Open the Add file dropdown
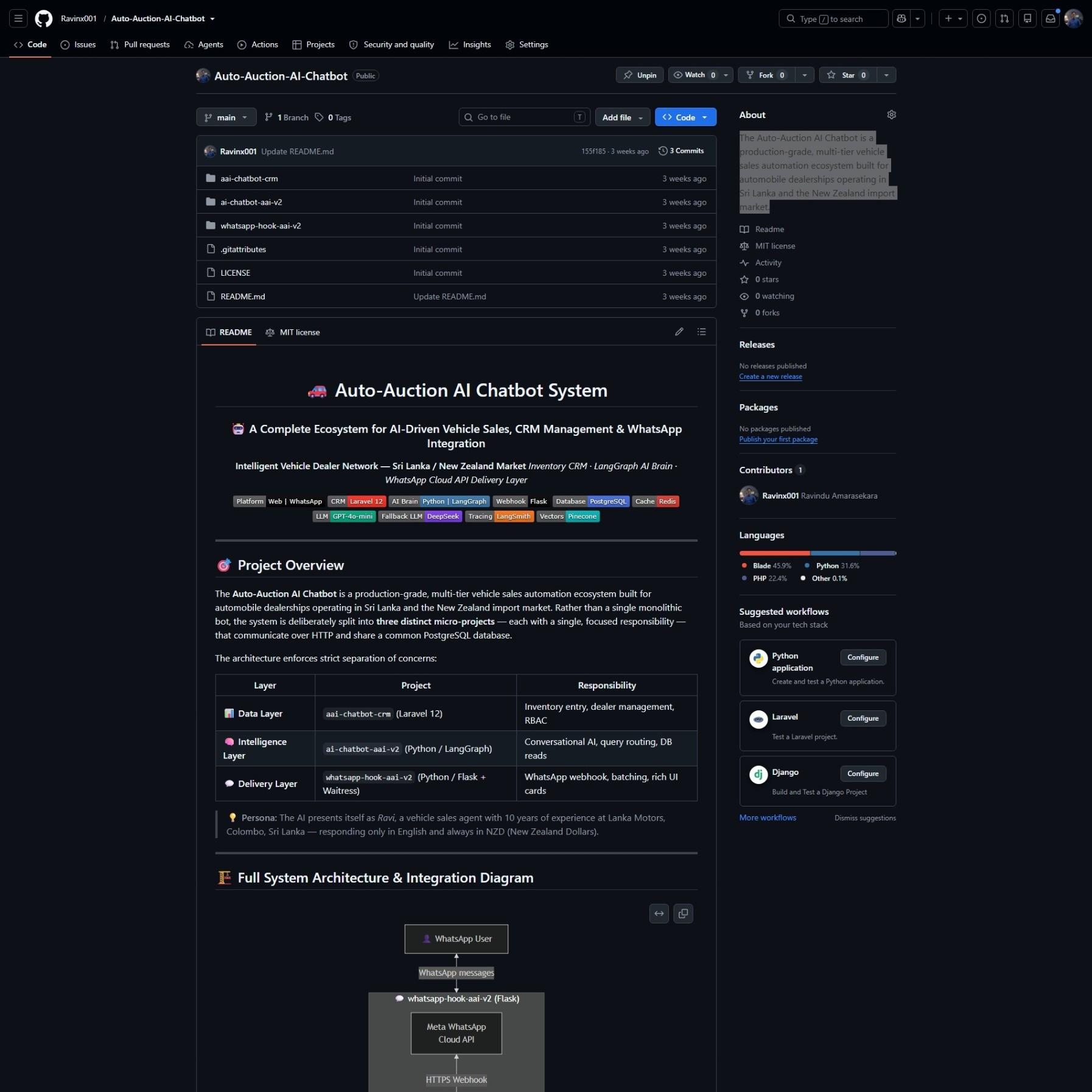The height and width of the screenshot is (1092, 1092). 623,117
